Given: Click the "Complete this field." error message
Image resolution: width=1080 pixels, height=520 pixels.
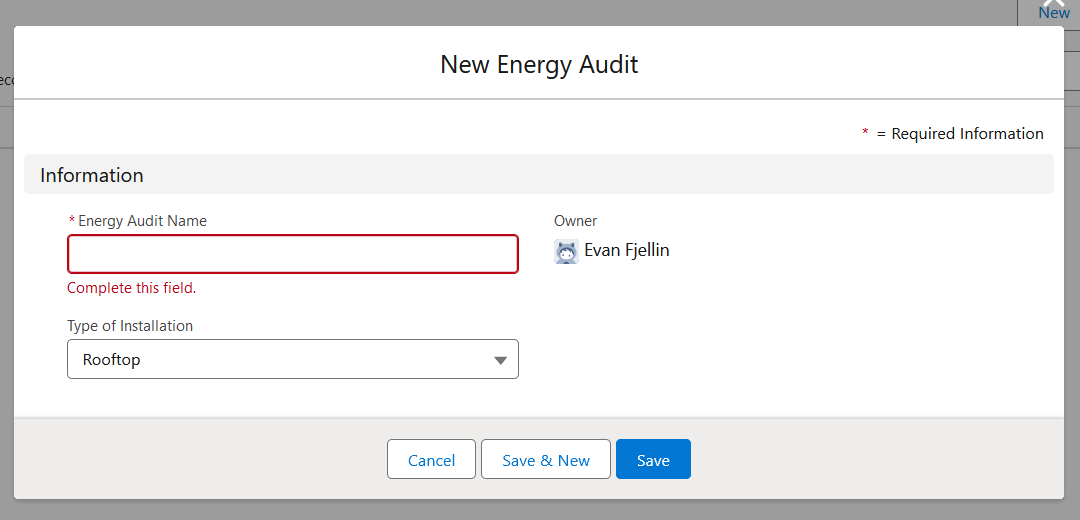Looking at the screenshot, I should [132, 288].
